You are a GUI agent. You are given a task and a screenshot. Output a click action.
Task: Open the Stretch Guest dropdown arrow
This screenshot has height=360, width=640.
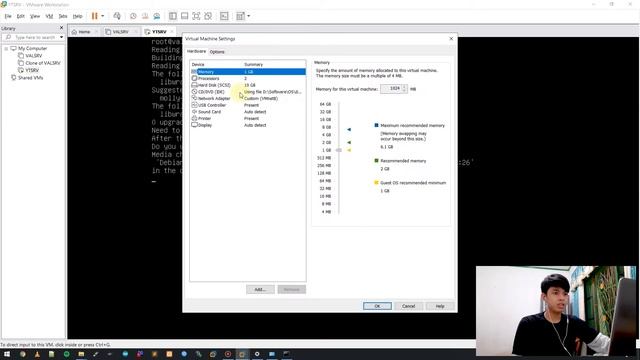point(248,16)
